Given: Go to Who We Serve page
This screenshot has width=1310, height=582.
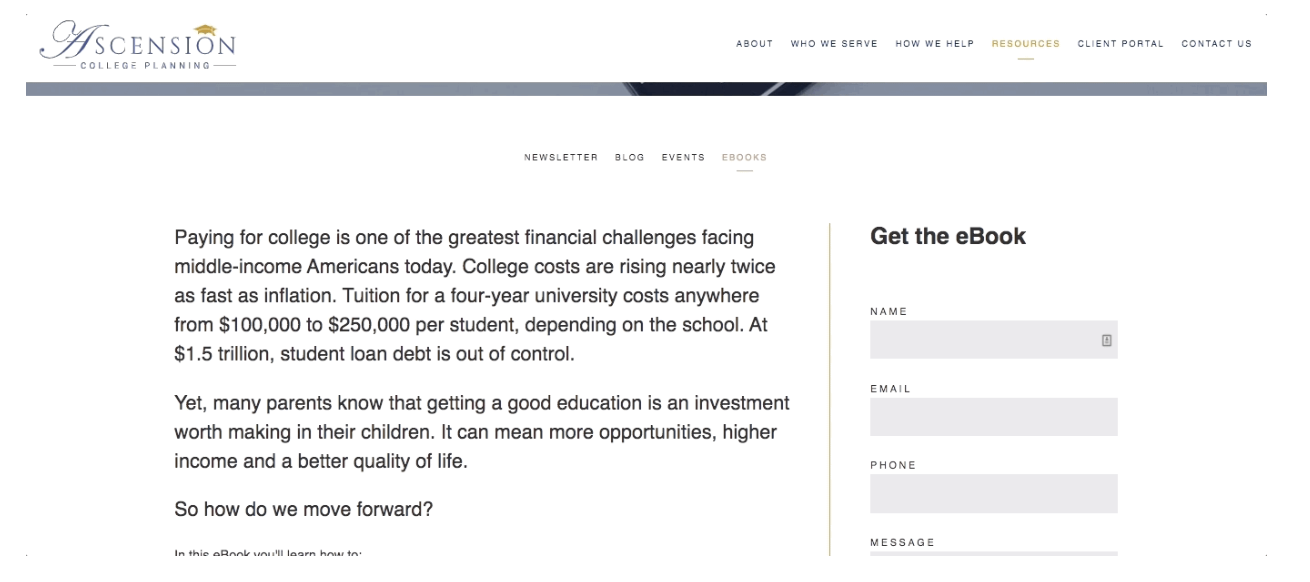Looking at the screenshot, I should click(x=834, y=44).
